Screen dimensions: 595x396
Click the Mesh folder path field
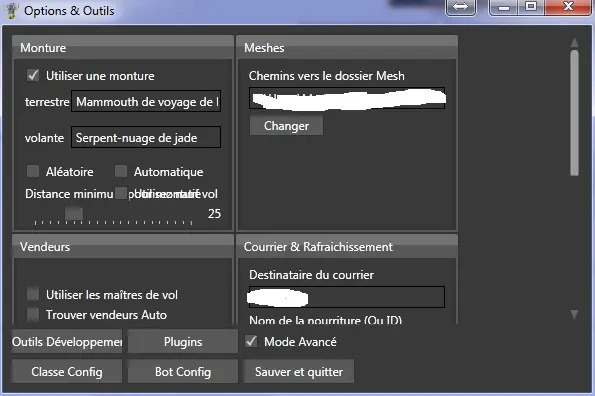(347, 98)
